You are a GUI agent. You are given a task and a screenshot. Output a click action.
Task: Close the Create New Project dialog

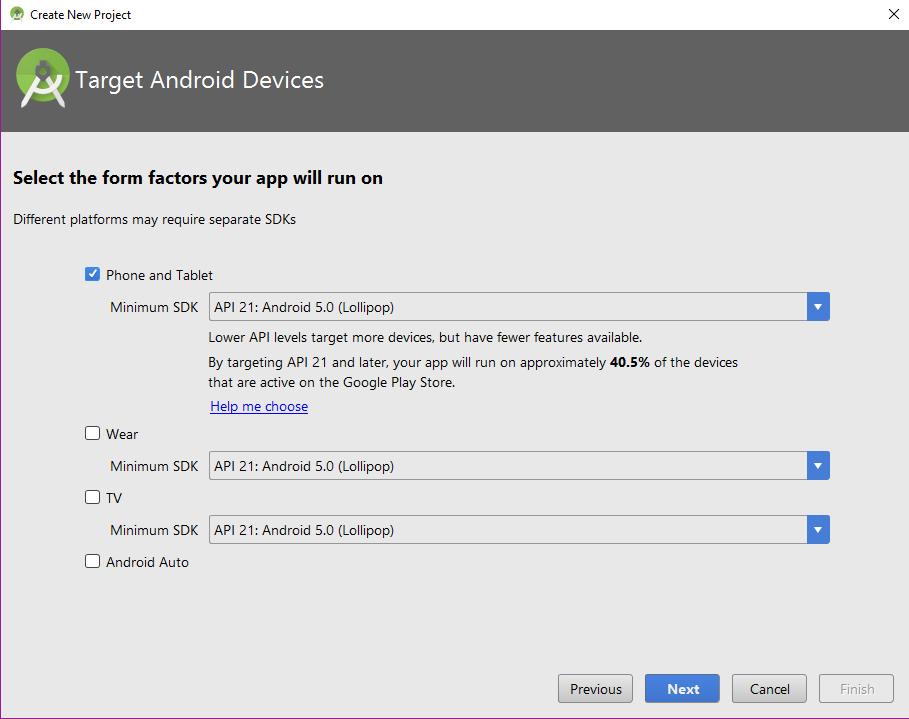(x=893, y=14)
